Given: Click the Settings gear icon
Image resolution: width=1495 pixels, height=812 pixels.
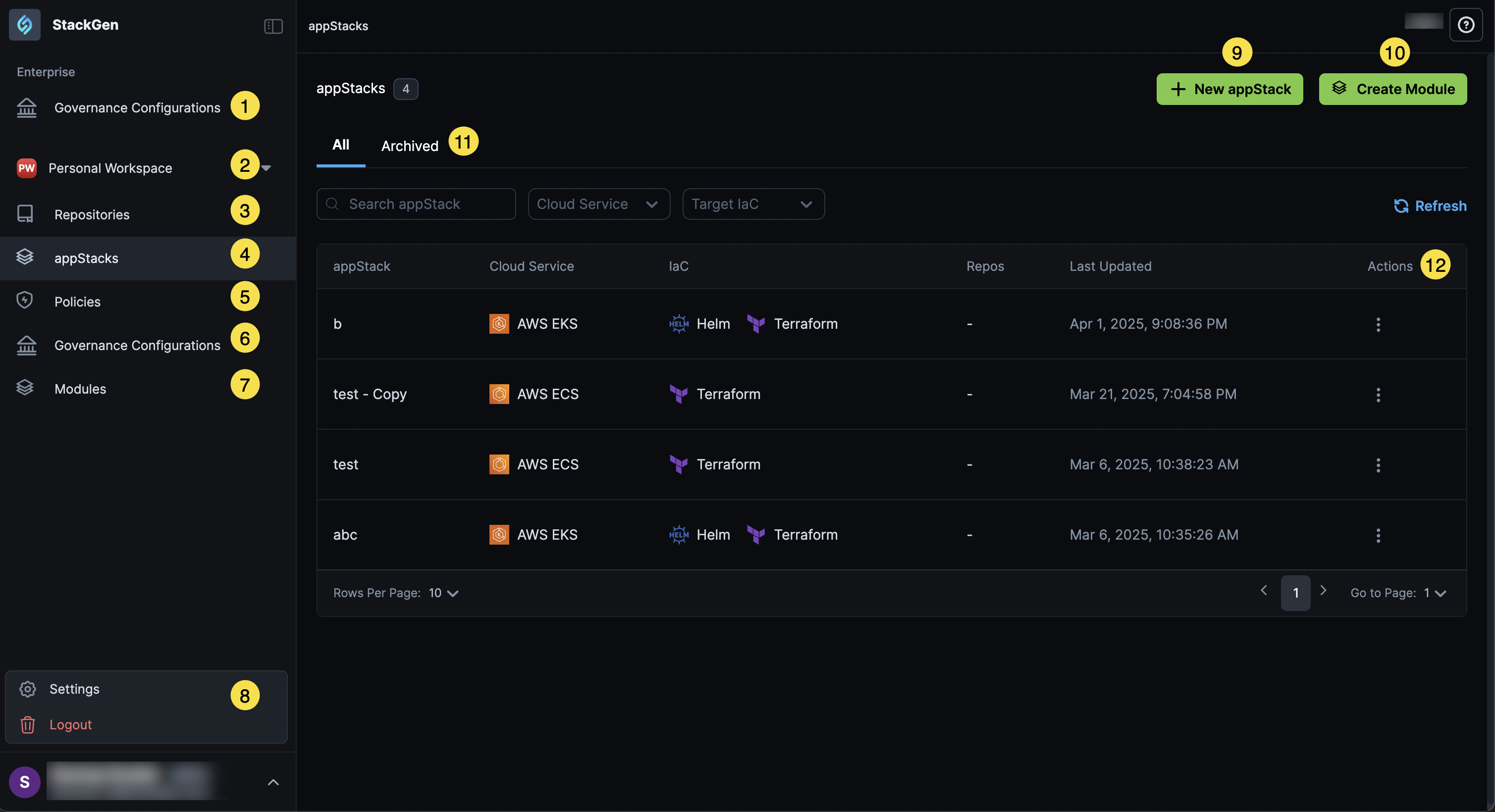Looking at the screenshot, I should pyautogui.click(x=27, y=689).
